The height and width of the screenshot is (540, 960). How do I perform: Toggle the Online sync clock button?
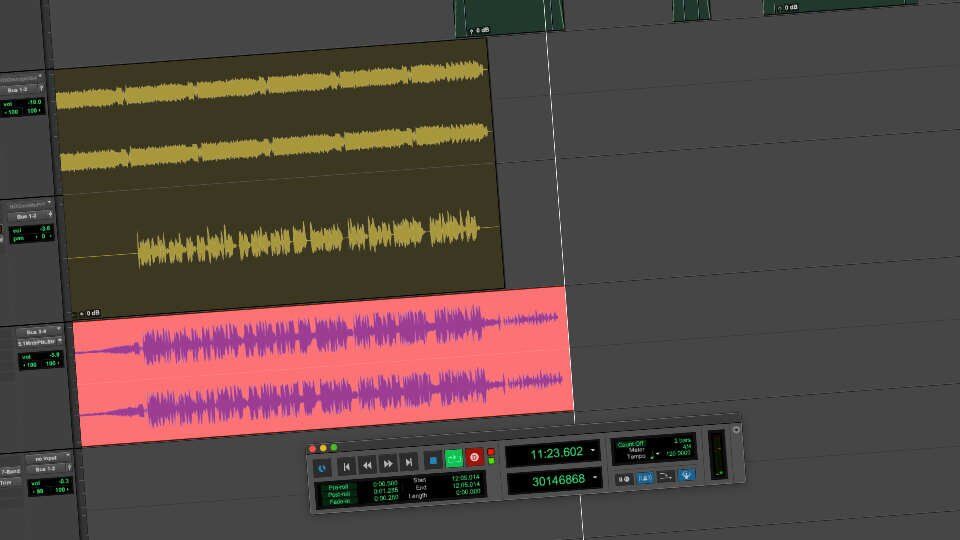(x=321, y=468)
